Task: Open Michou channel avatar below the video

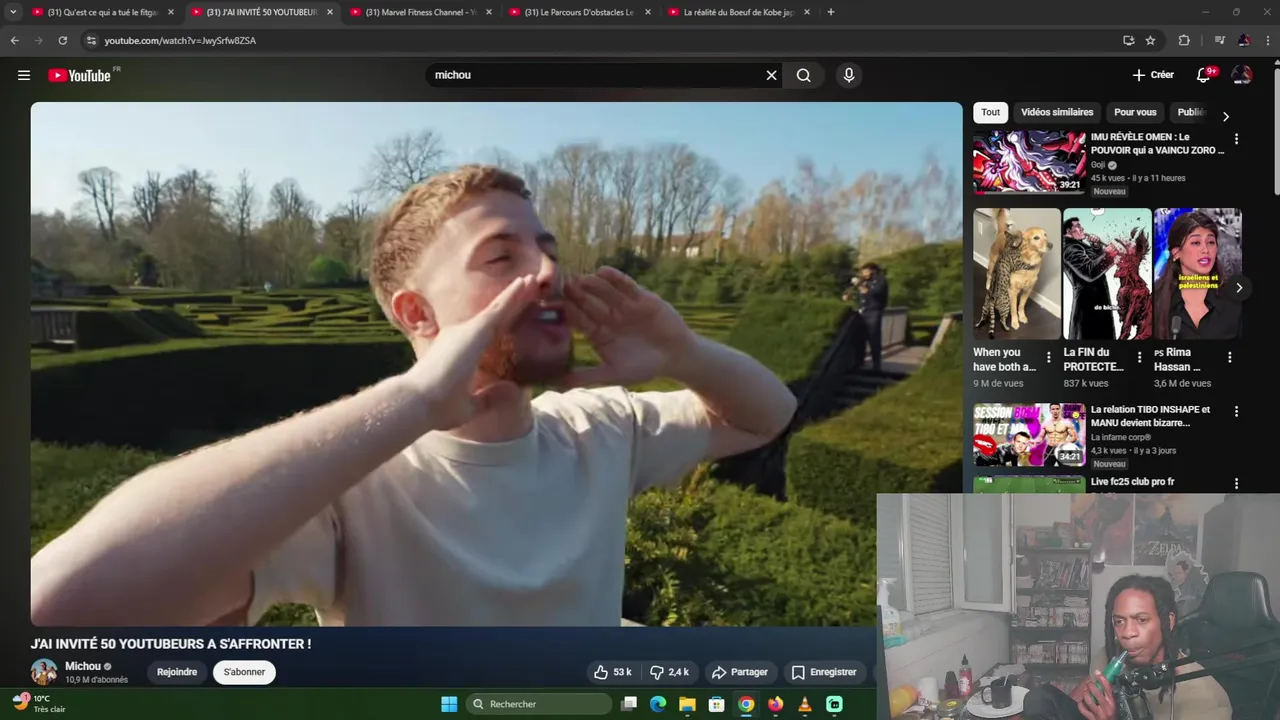Action: coord(44,672)
